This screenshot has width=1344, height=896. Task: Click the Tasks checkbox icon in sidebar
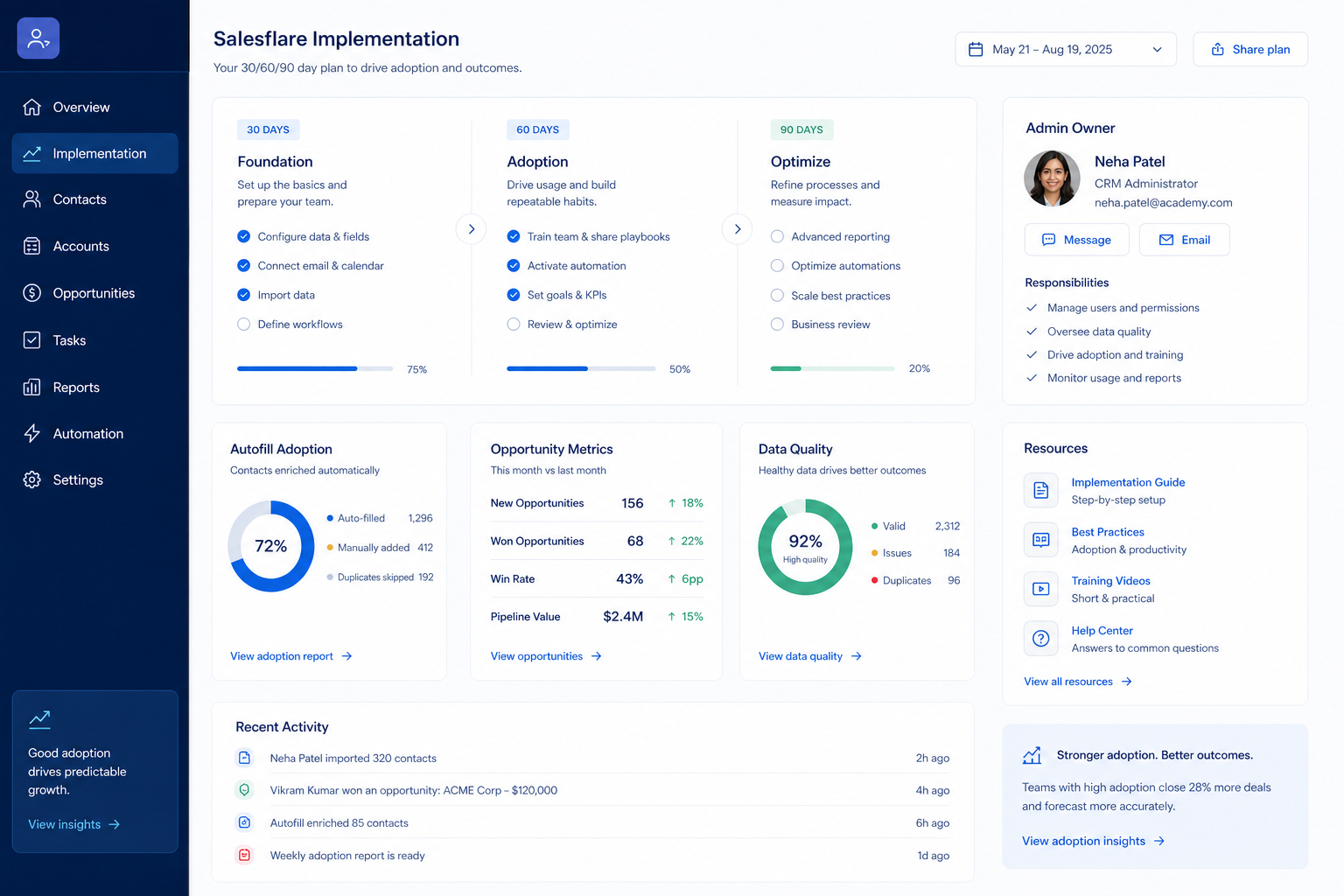(x=32, y=340)
